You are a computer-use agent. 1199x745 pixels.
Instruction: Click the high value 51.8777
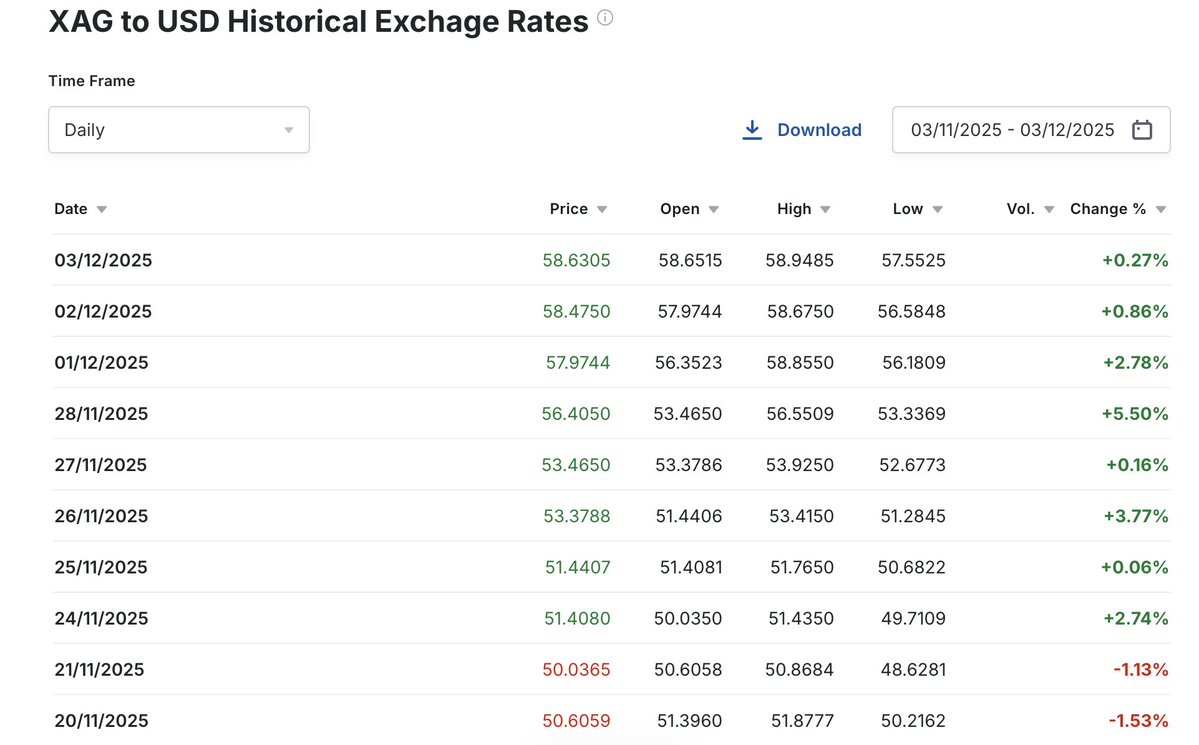(802, 721)
